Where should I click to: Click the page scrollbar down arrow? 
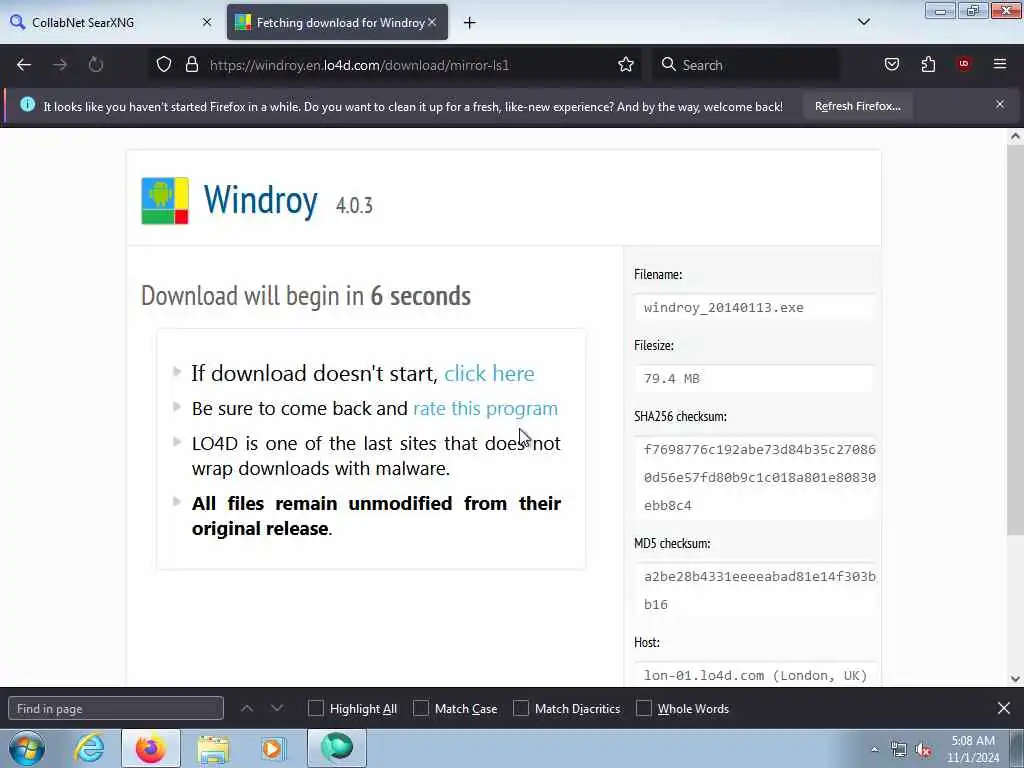point(1015,679)
